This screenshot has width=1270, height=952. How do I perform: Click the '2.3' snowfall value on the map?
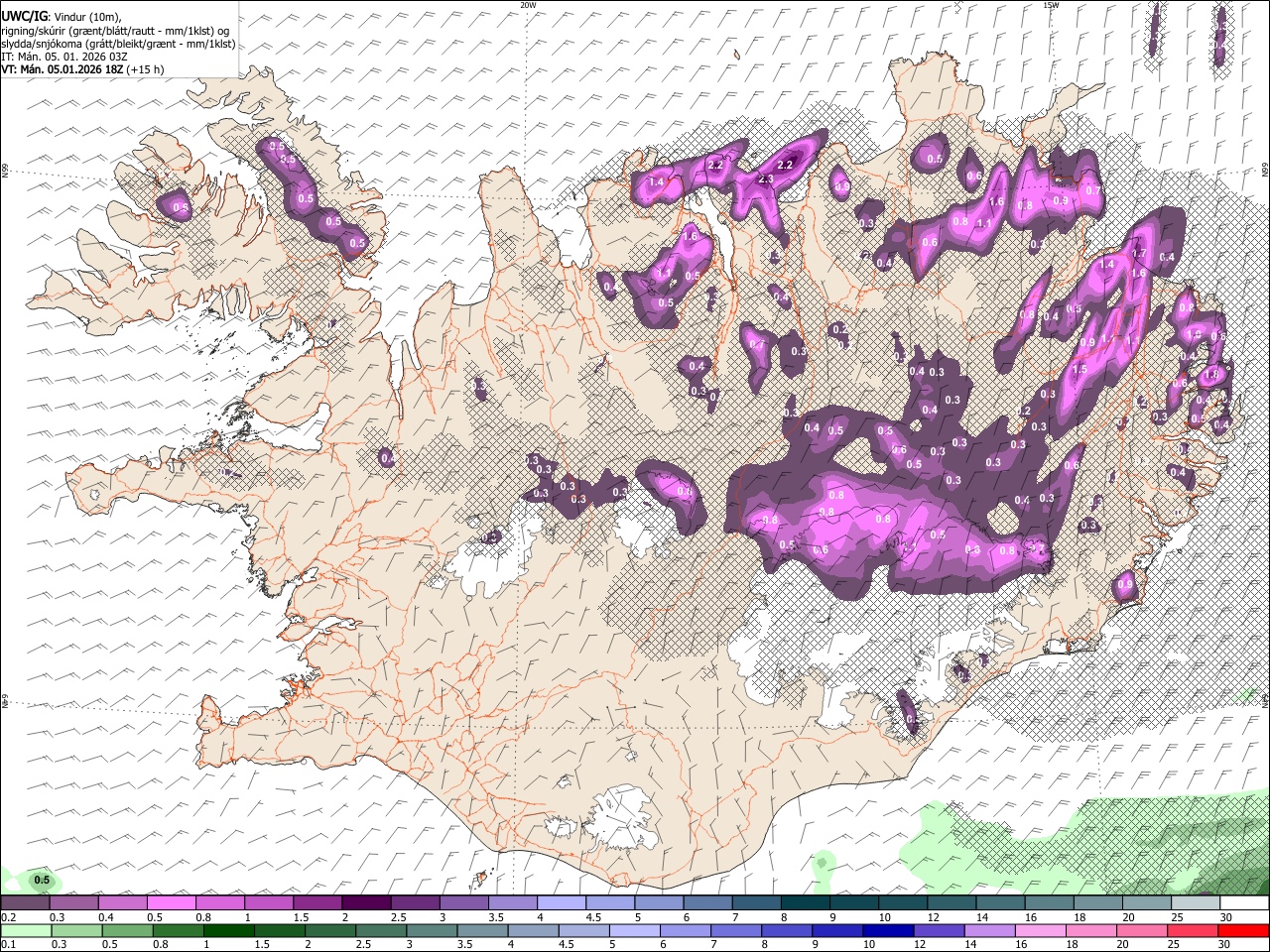(x=765, y=179)
